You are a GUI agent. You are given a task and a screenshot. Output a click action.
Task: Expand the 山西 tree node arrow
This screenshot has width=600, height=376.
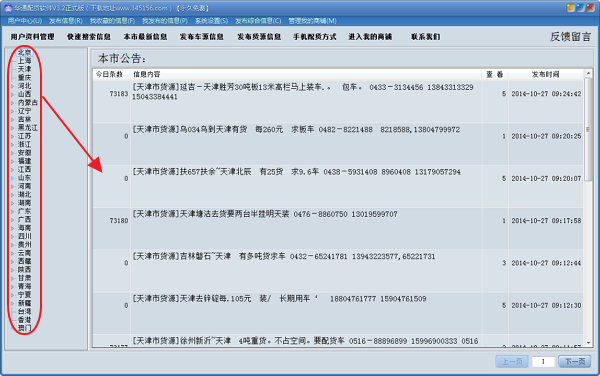pos(12,94)
